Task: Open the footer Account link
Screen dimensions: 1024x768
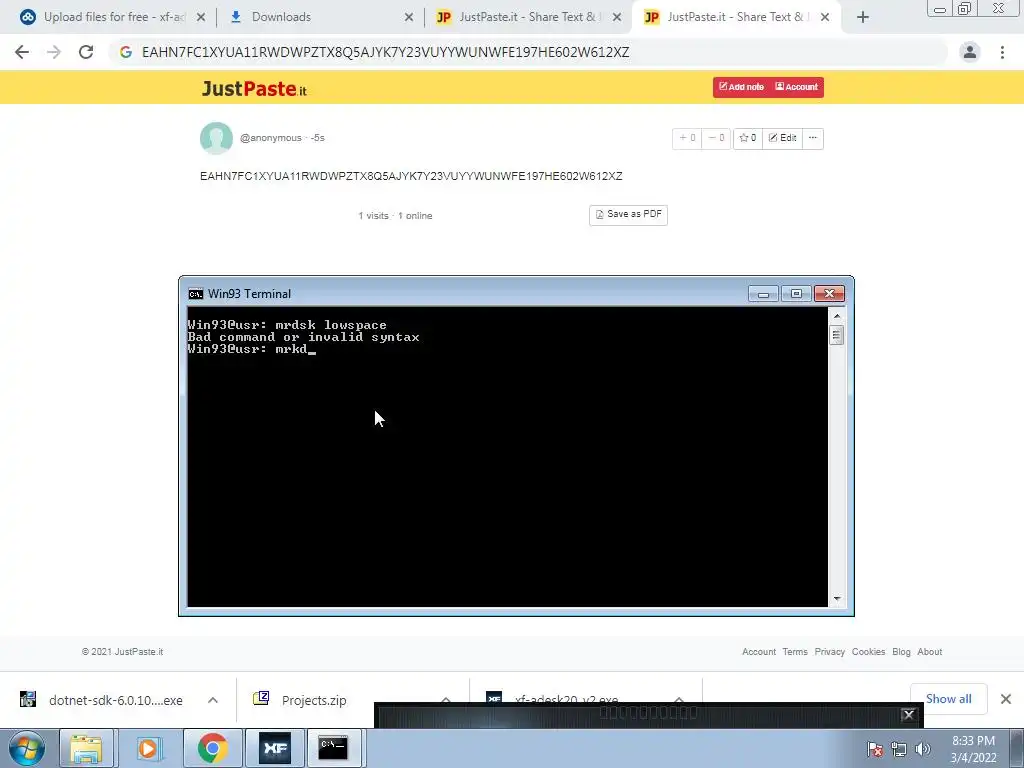Action: click(759, 652)
